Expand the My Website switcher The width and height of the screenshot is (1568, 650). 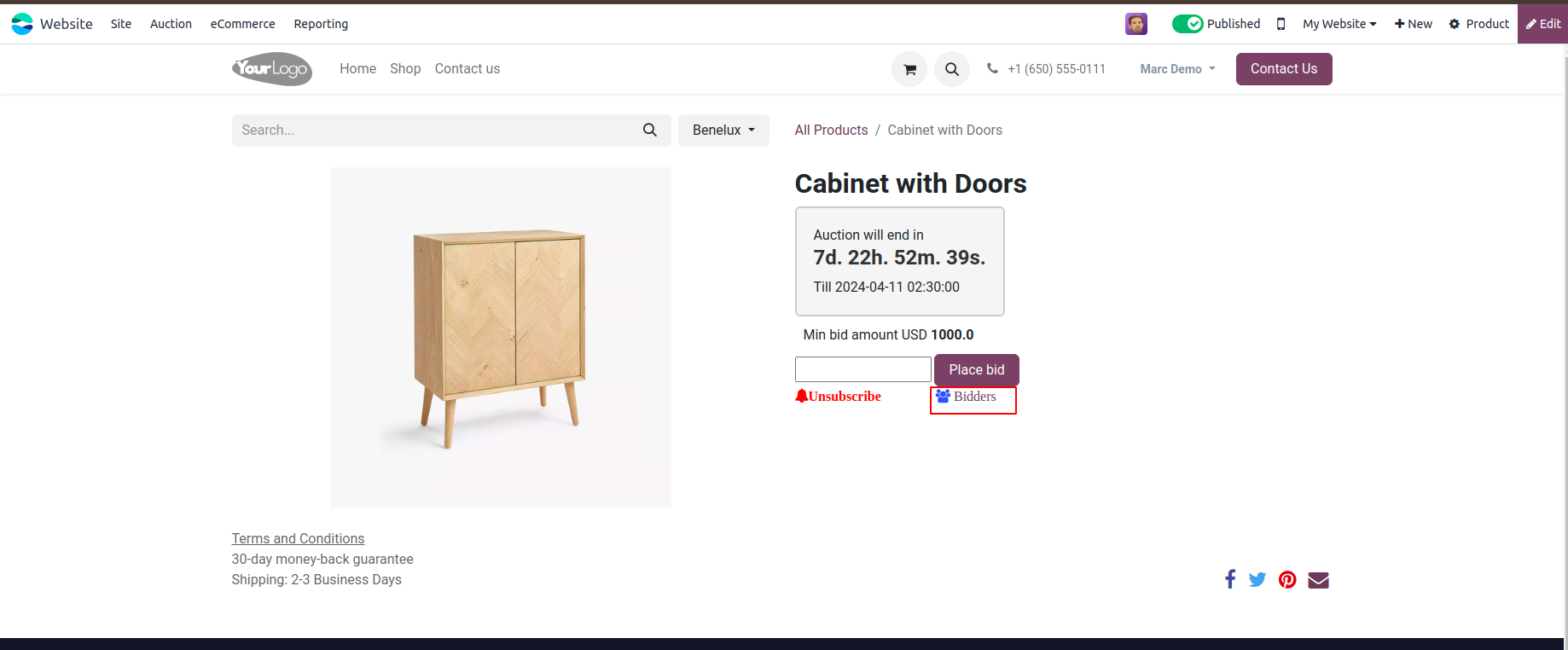coord(1339,24)
